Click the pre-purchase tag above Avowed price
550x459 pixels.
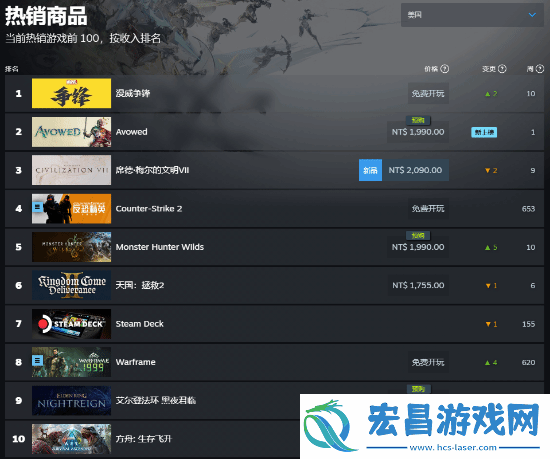coord(418,120)
